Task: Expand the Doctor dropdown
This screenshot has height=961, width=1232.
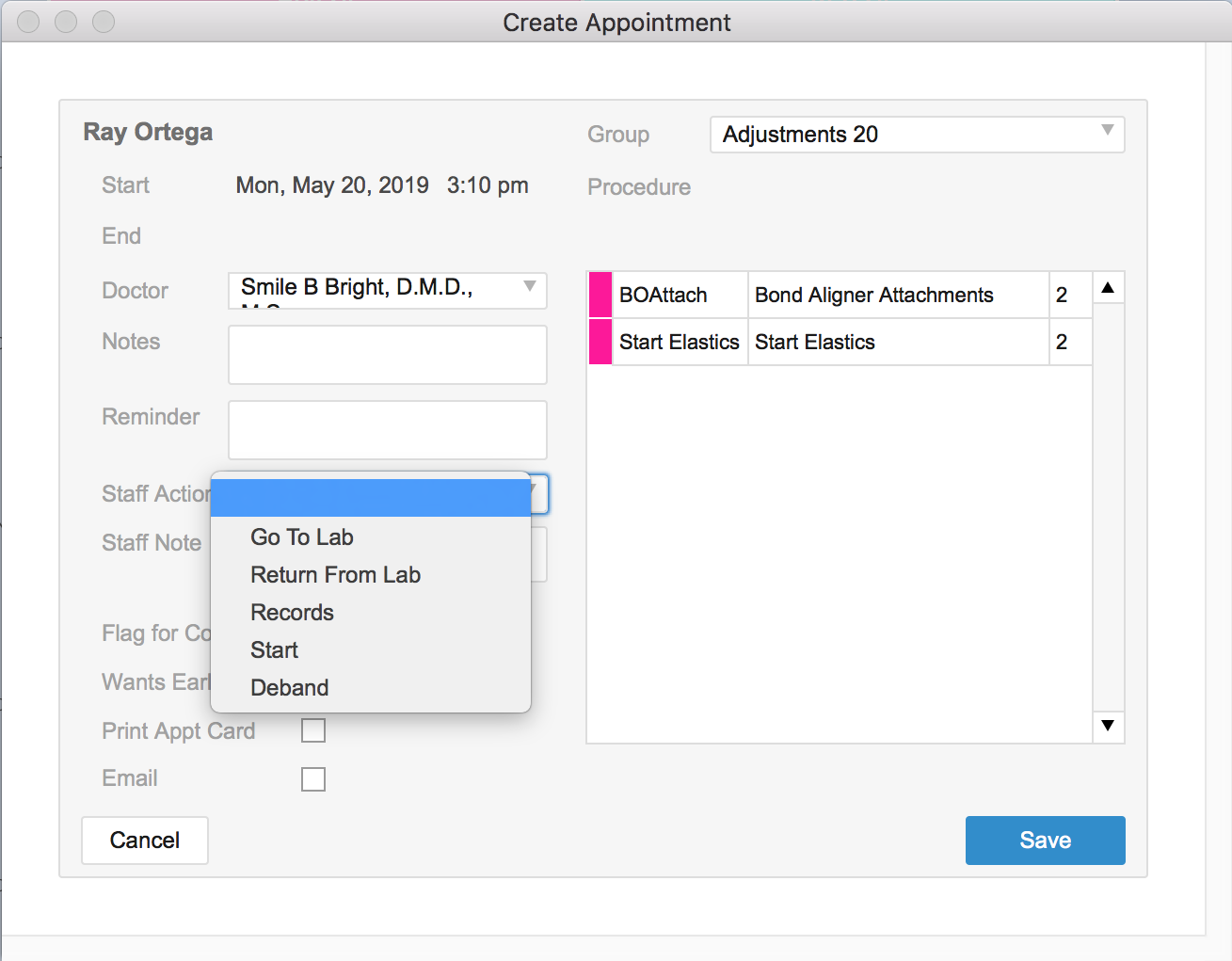Action: [387, 290]
